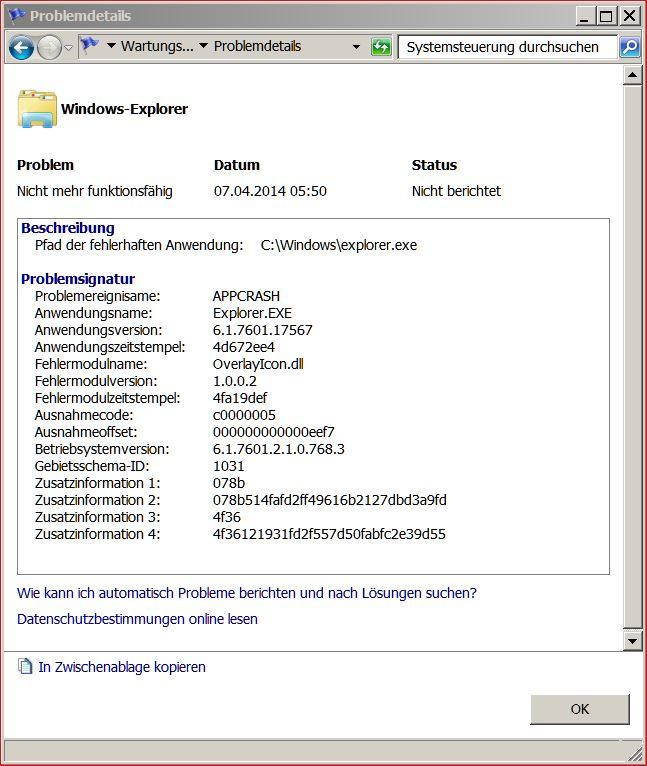
Task: Click Nicht mehr funktionsfähig problem text
Action: coord(95,191)
